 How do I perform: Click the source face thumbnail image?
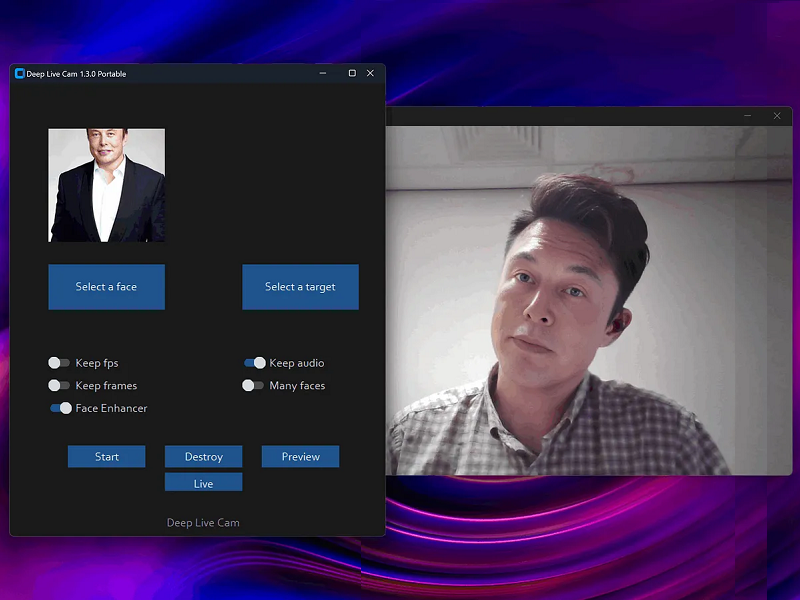point(107,185)
